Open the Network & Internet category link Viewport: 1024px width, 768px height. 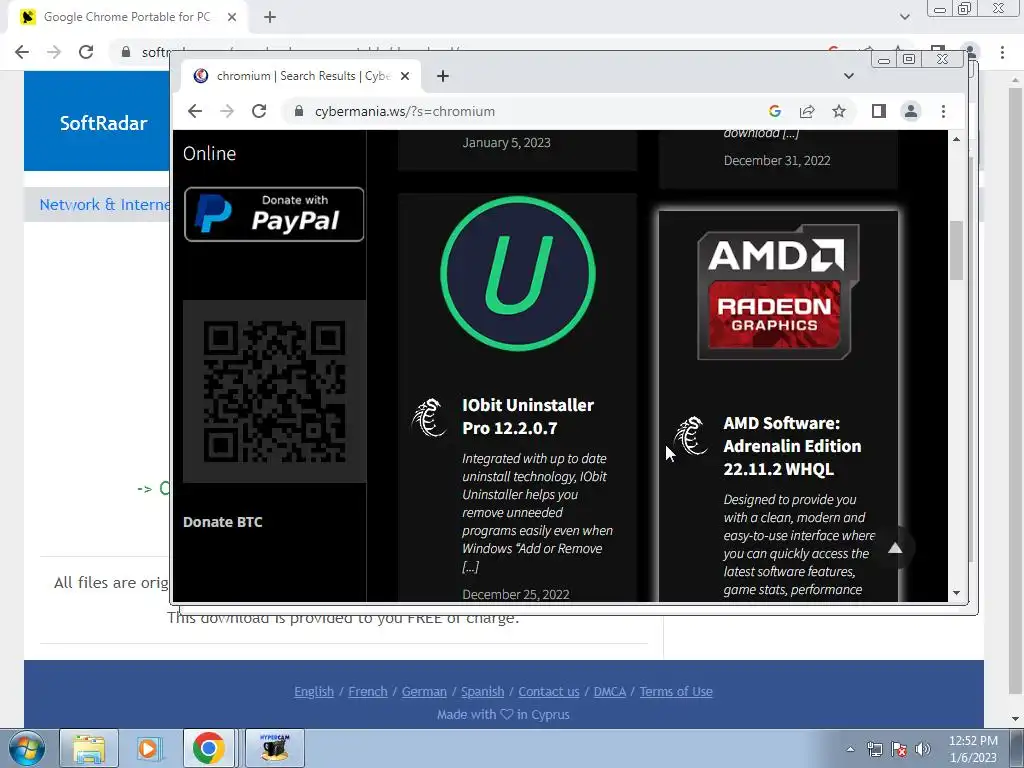(104, 204)
